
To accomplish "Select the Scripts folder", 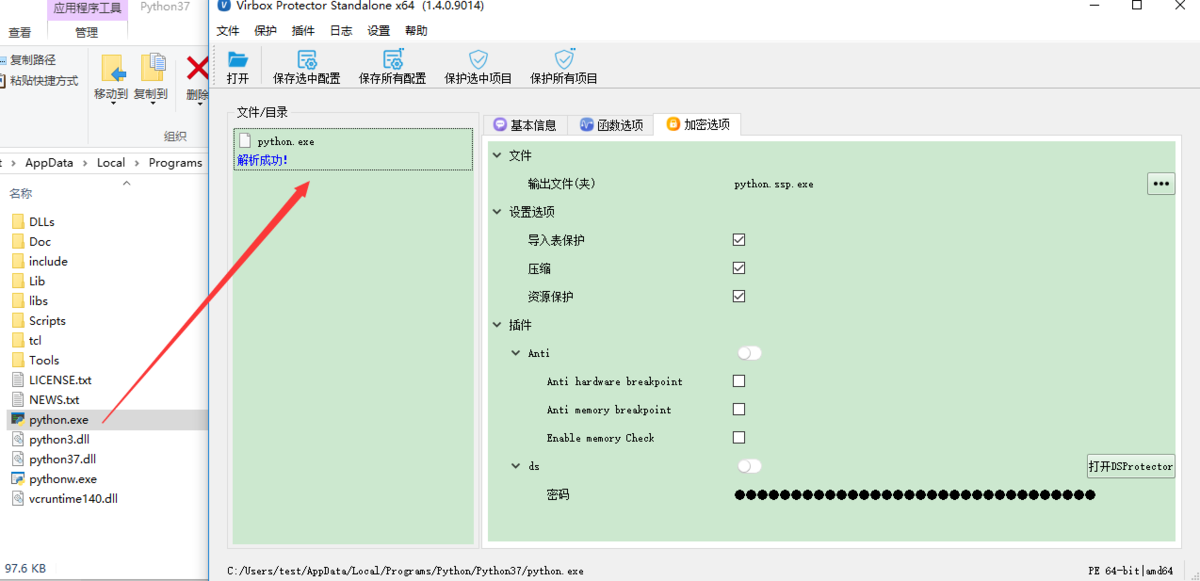I will (39, 321).
